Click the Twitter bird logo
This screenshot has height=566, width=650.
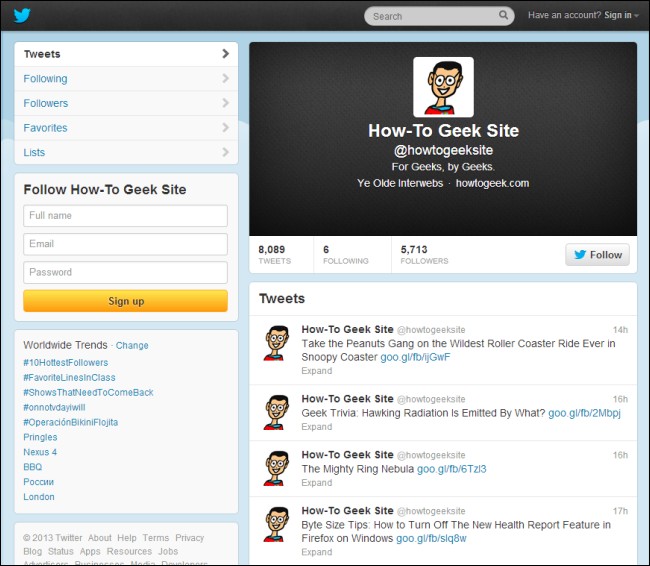22,16
